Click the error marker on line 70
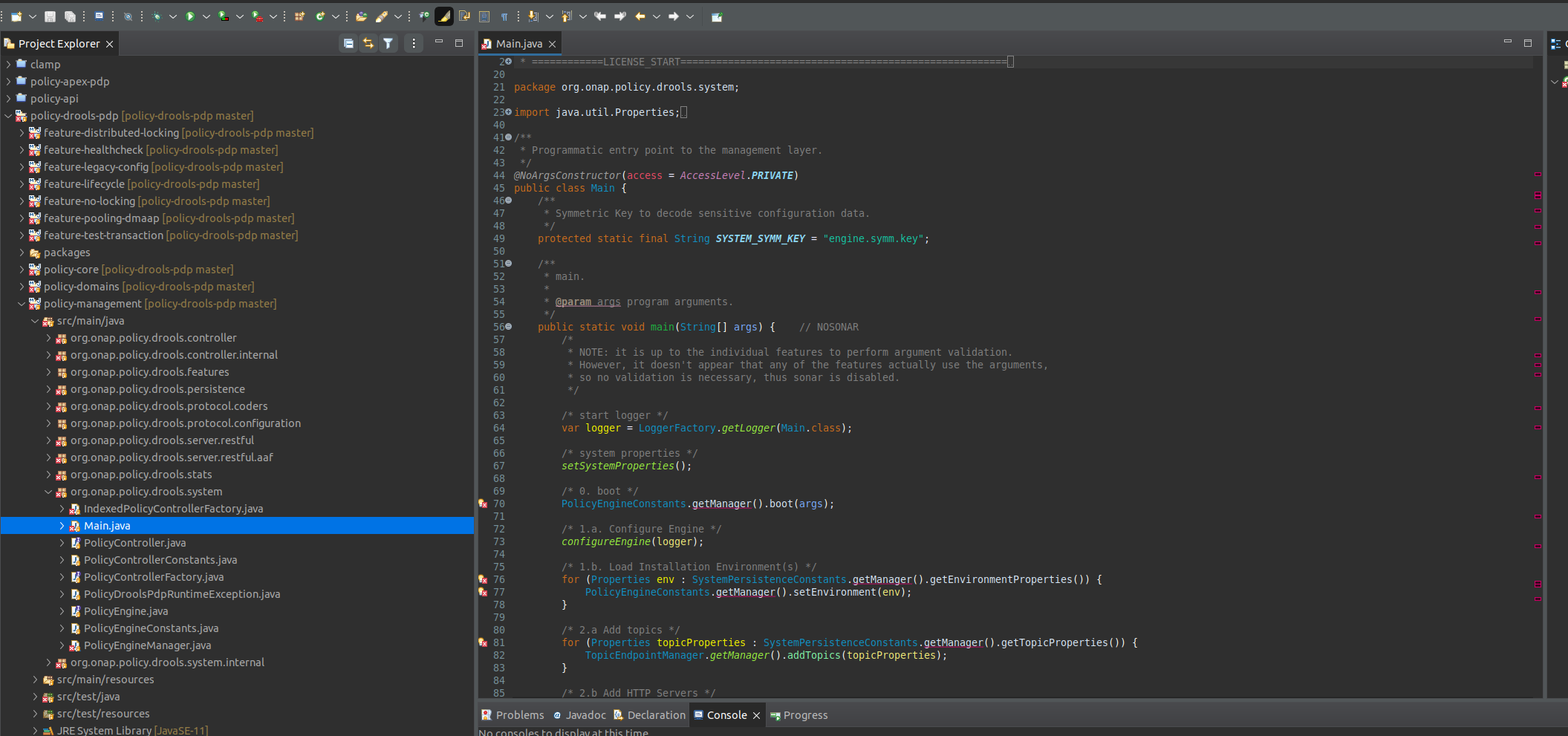 pos(483,504)
